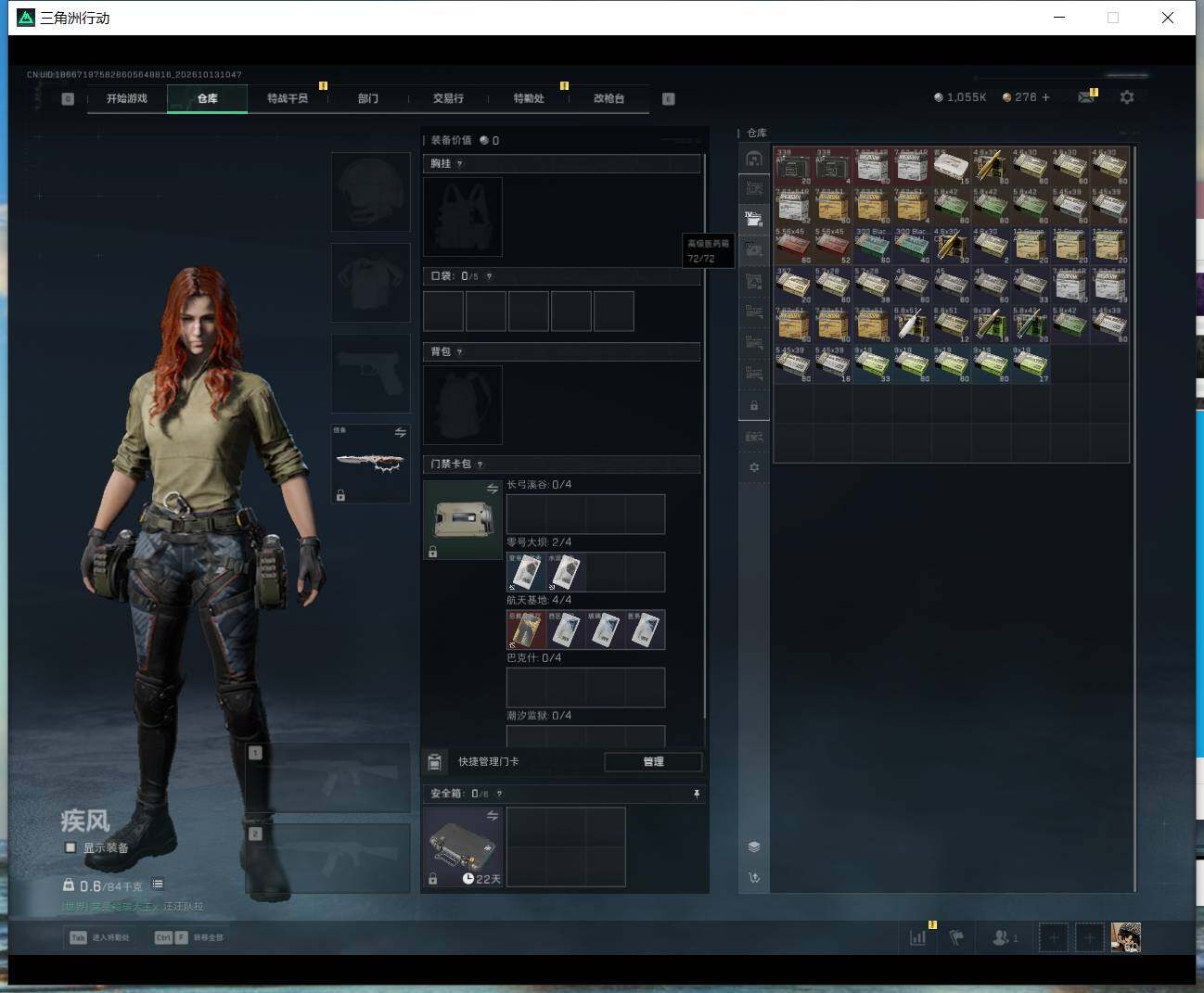Open the 胸挂 help question mark

(459, 164)
